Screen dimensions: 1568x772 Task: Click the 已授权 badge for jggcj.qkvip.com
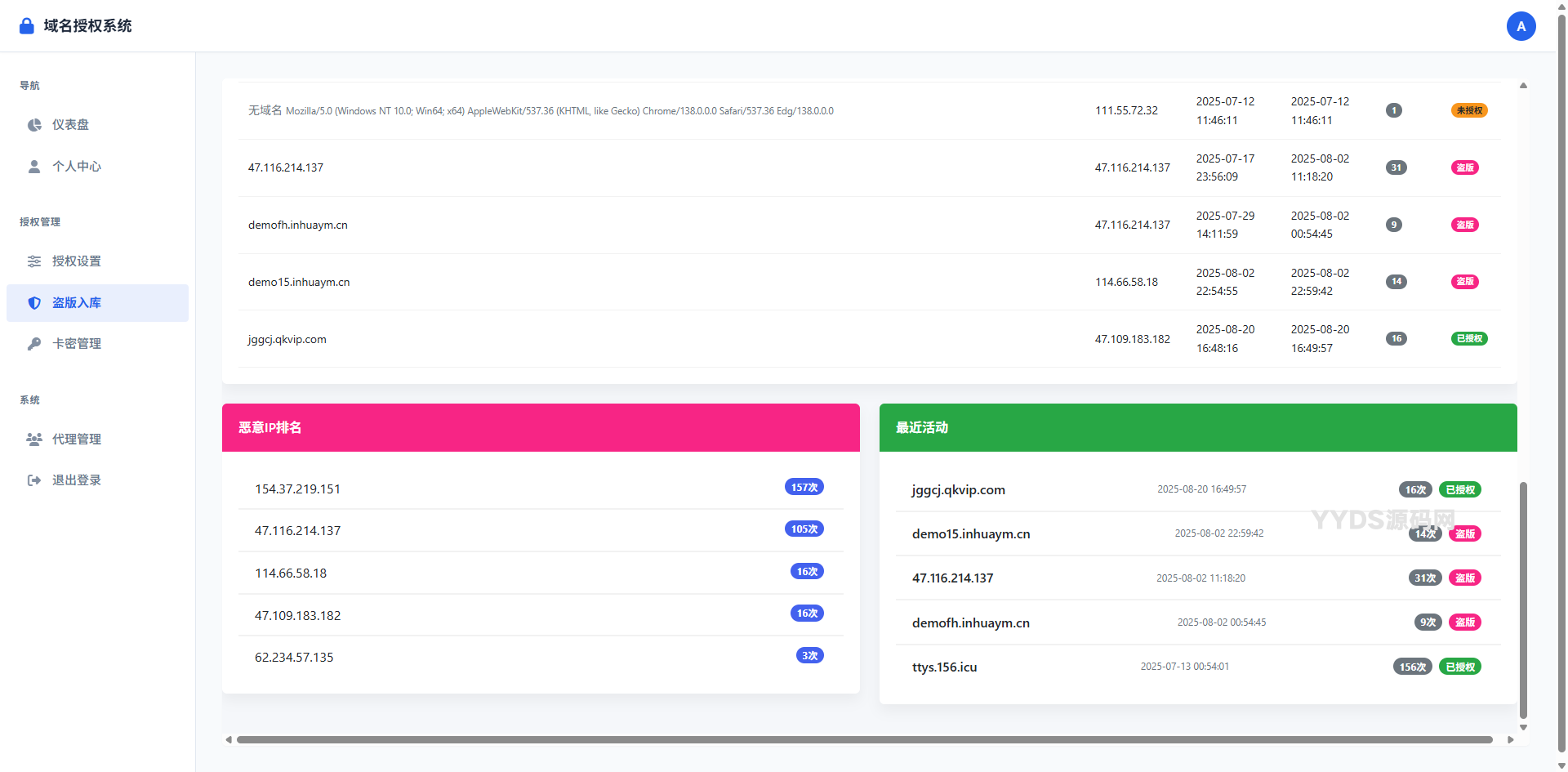coord(1469,338)
